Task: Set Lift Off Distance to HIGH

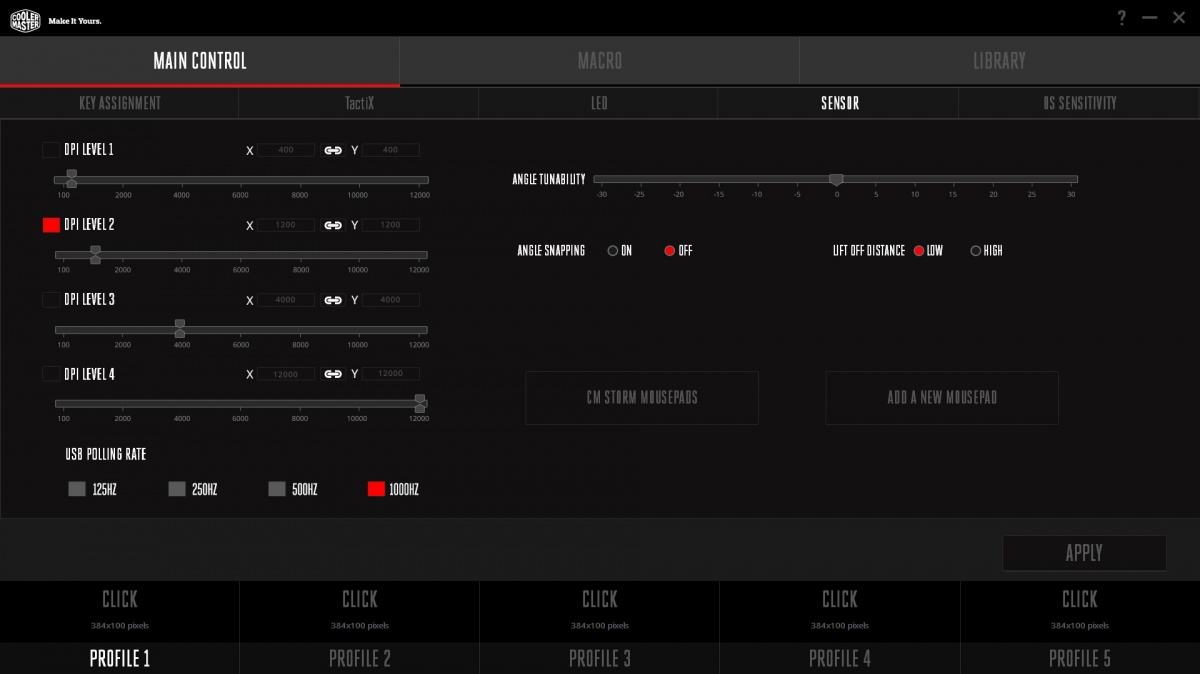Action: point(976,251)
